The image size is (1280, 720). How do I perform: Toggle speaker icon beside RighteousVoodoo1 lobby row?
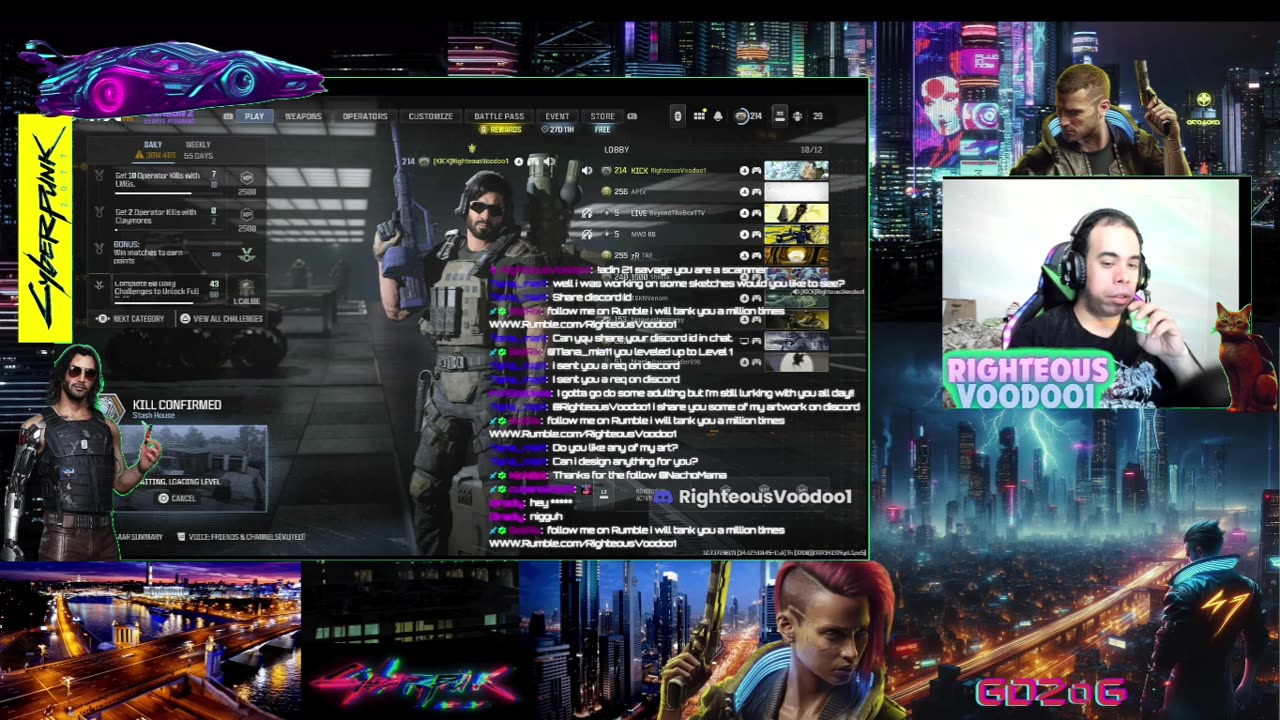click(587, 171)
